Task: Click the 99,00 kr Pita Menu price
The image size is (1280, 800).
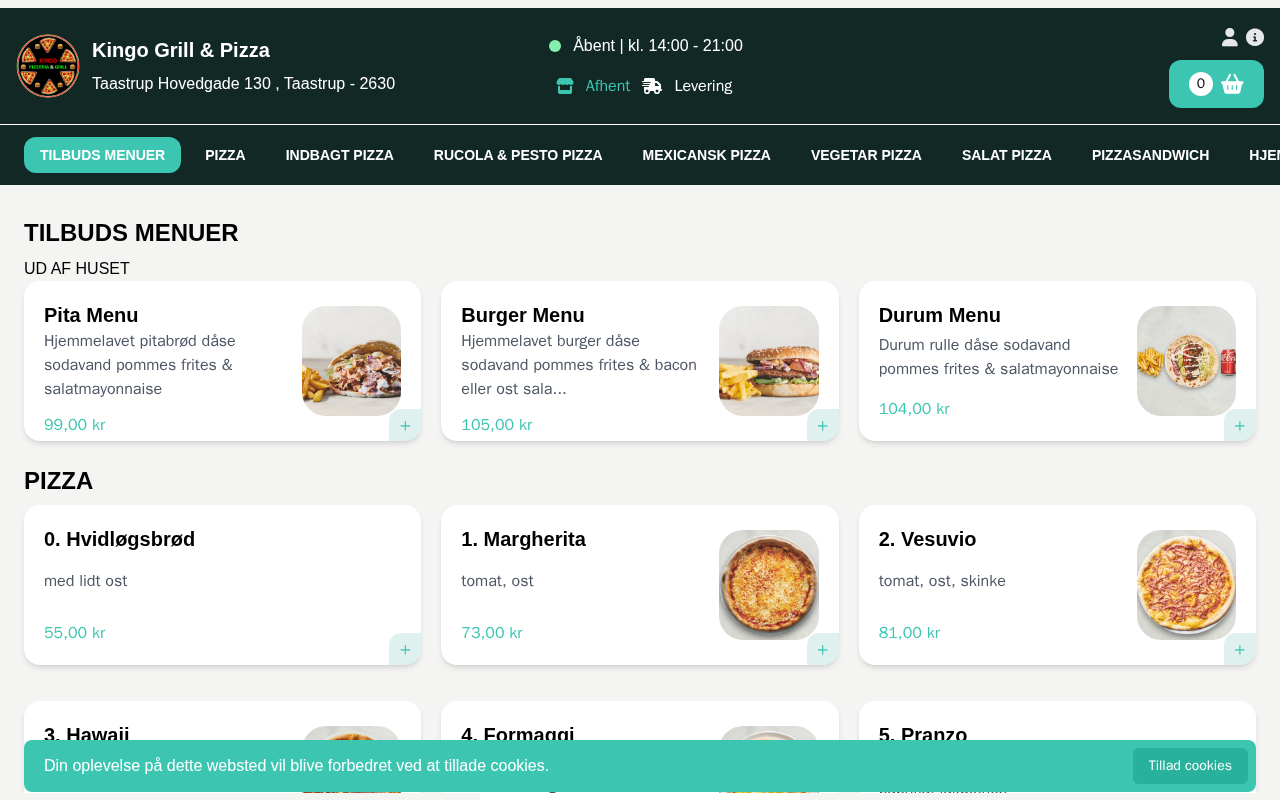Action: (75, 425)
